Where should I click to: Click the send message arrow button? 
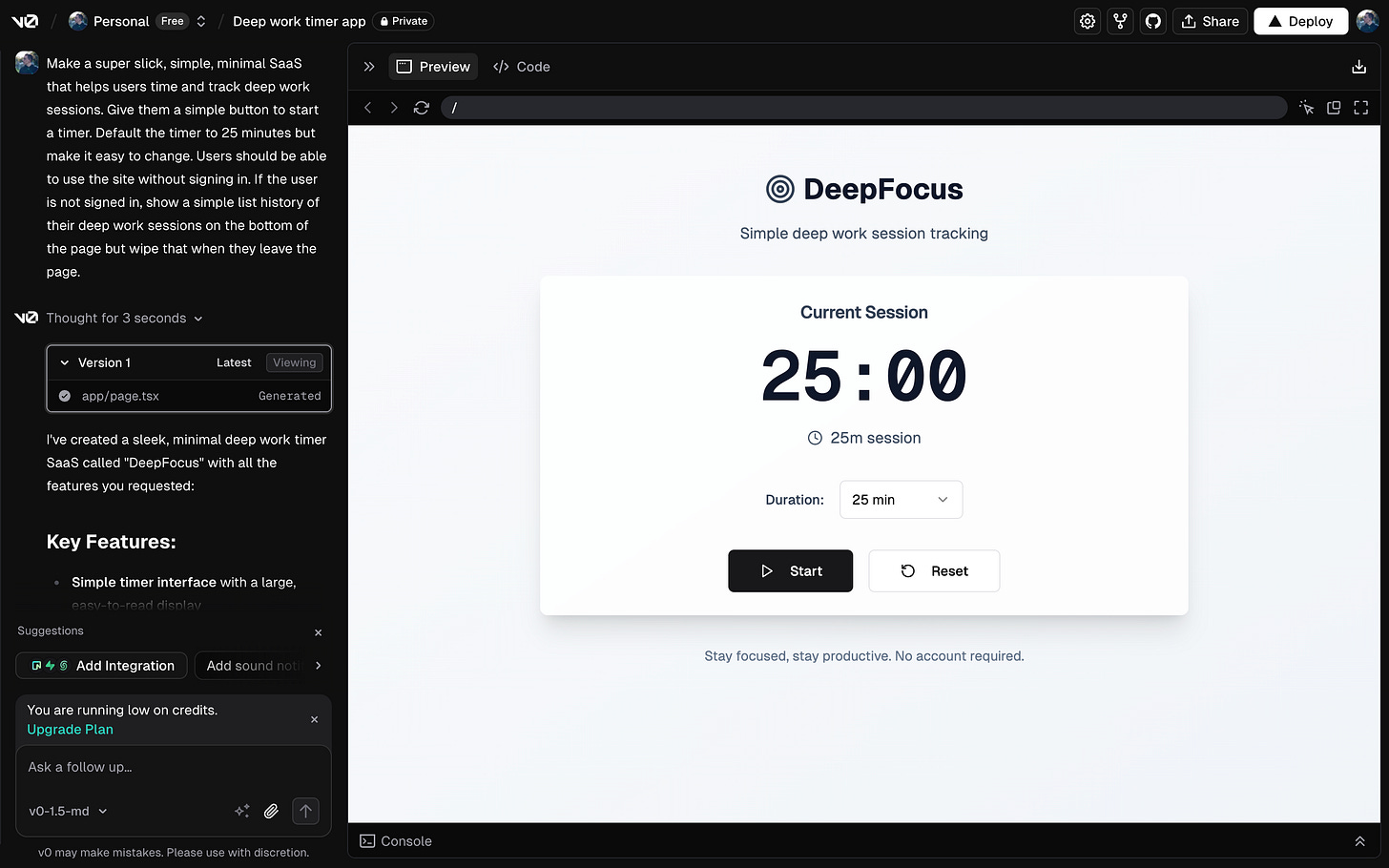(x=305, y=811)
